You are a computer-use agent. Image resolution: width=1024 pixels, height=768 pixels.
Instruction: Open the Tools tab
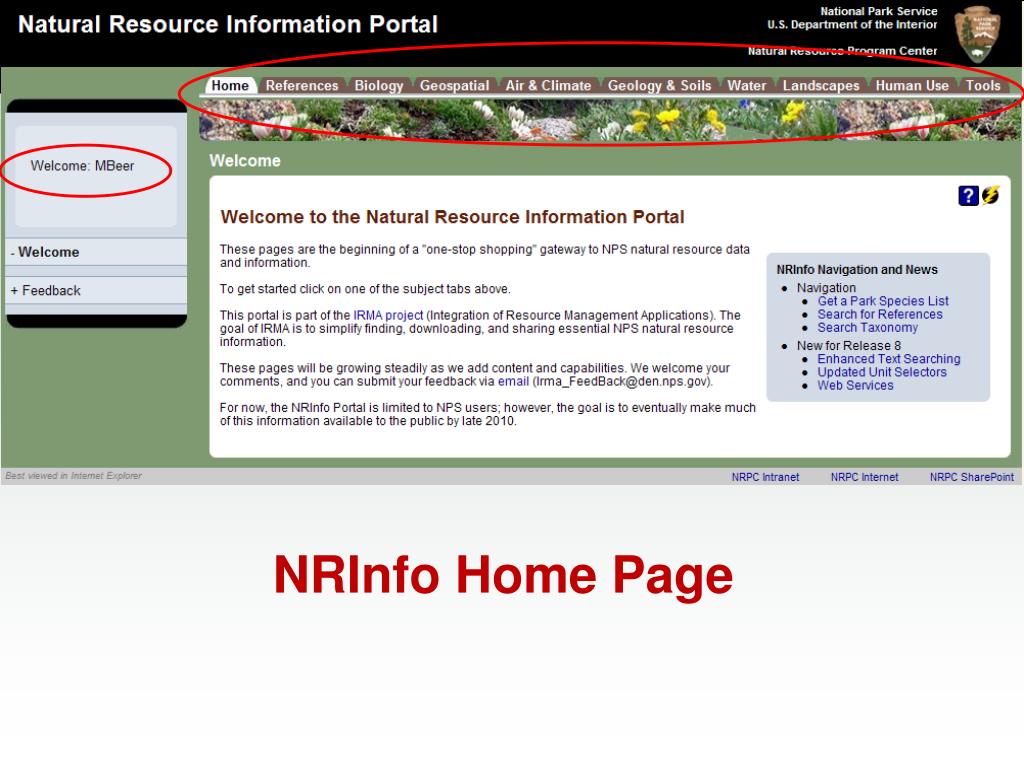[983, 86]
